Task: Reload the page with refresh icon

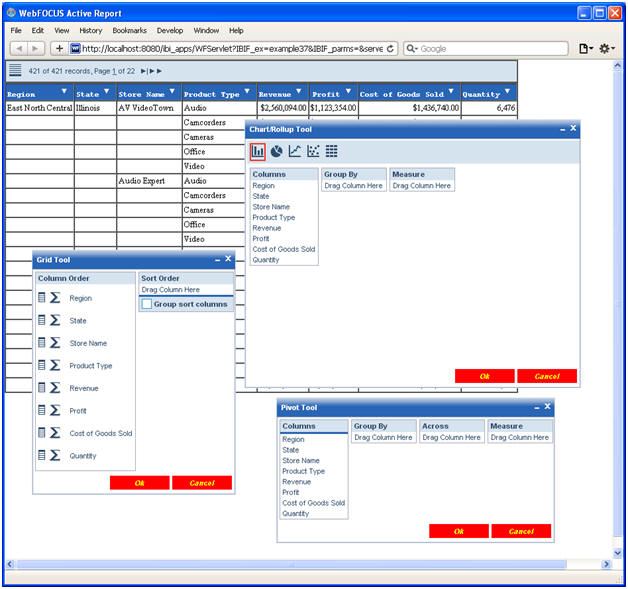Action: (390, 48)
